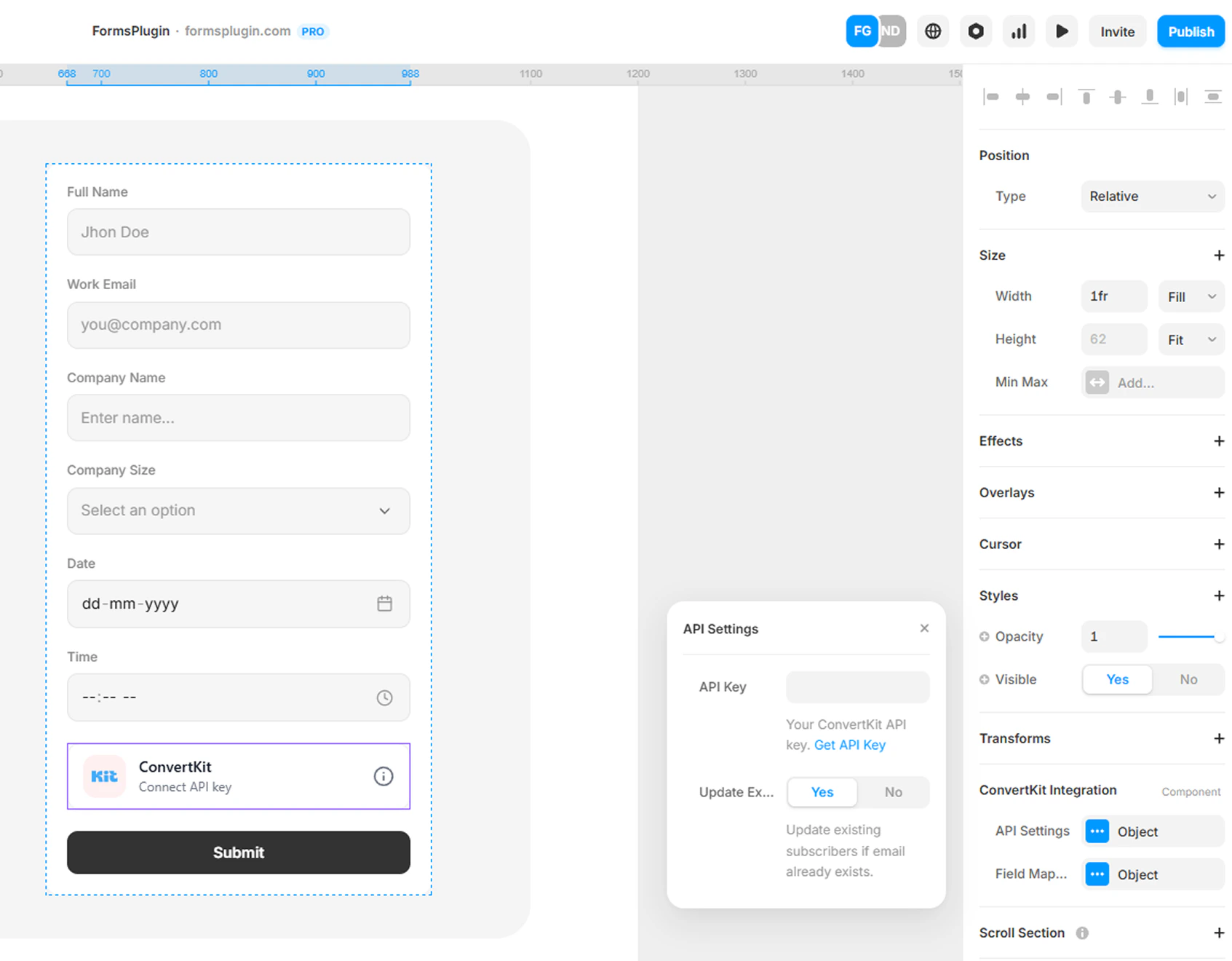Click the Publish button
The height and width of the screenshot is (961, 1232).
pos(1191,31)
